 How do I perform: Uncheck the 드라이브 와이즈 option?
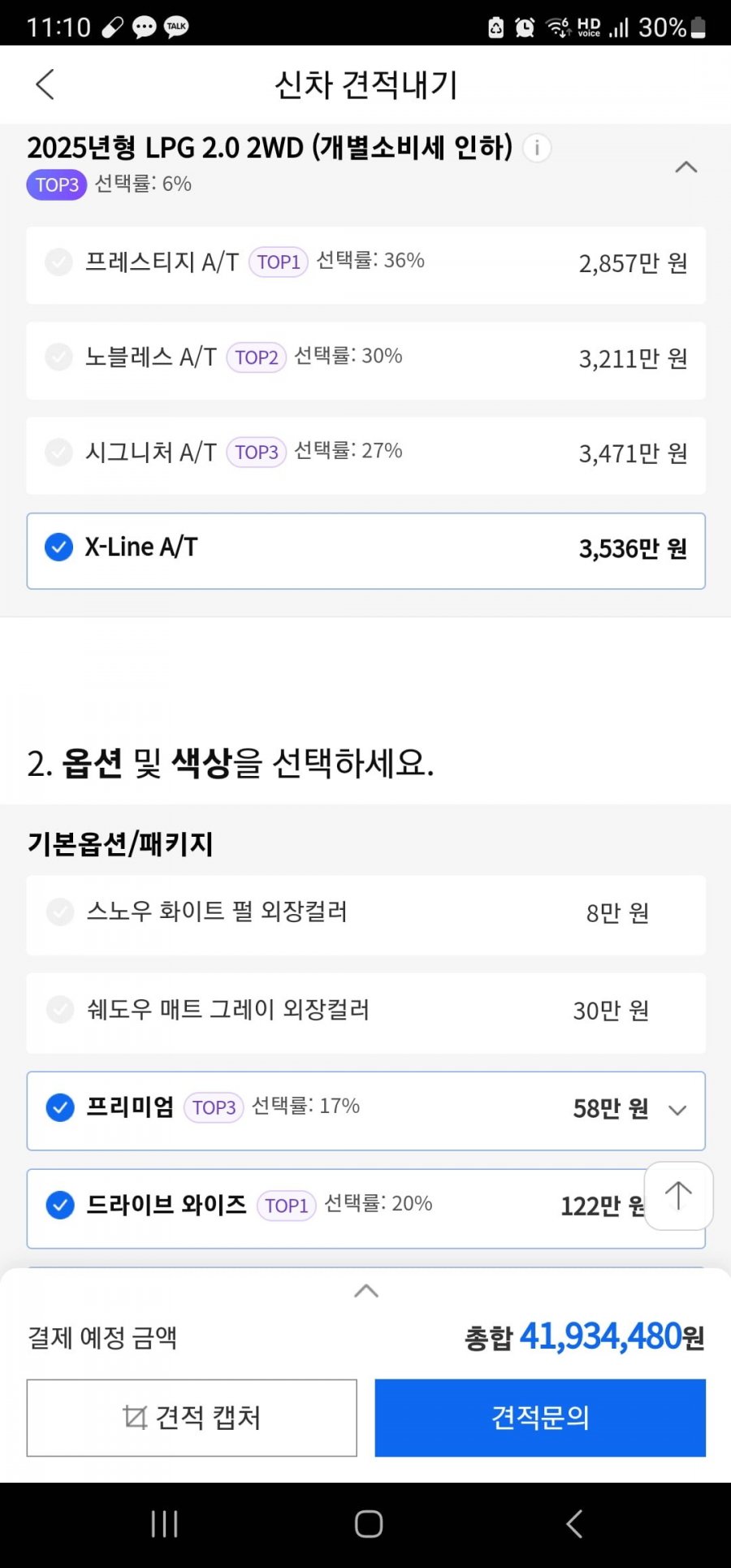60,1205
